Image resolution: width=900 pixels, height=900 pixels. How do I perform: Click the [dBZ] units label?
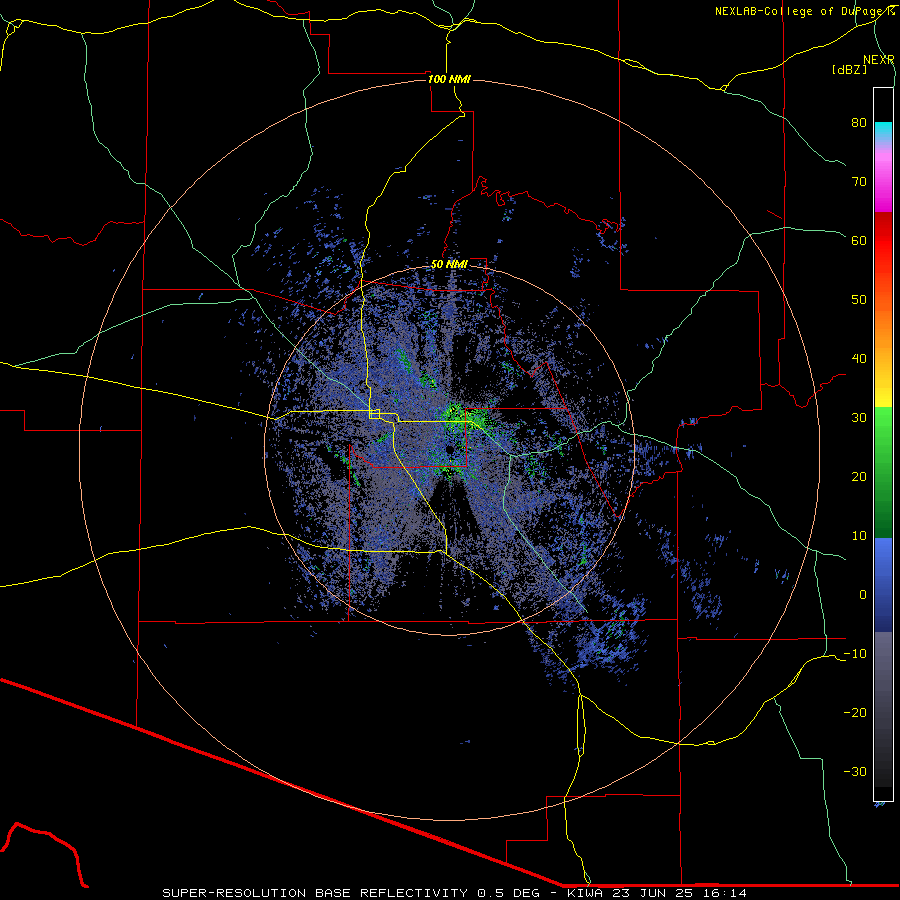pos(849,69)
